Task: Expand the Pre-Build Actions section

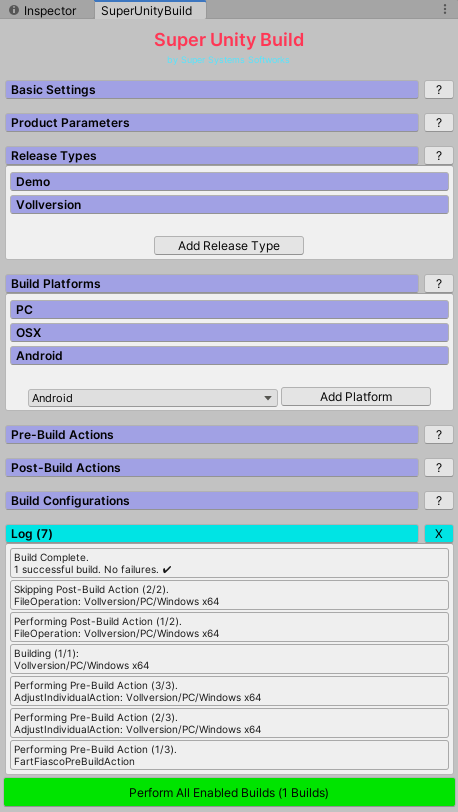Action: coord(212,434)
